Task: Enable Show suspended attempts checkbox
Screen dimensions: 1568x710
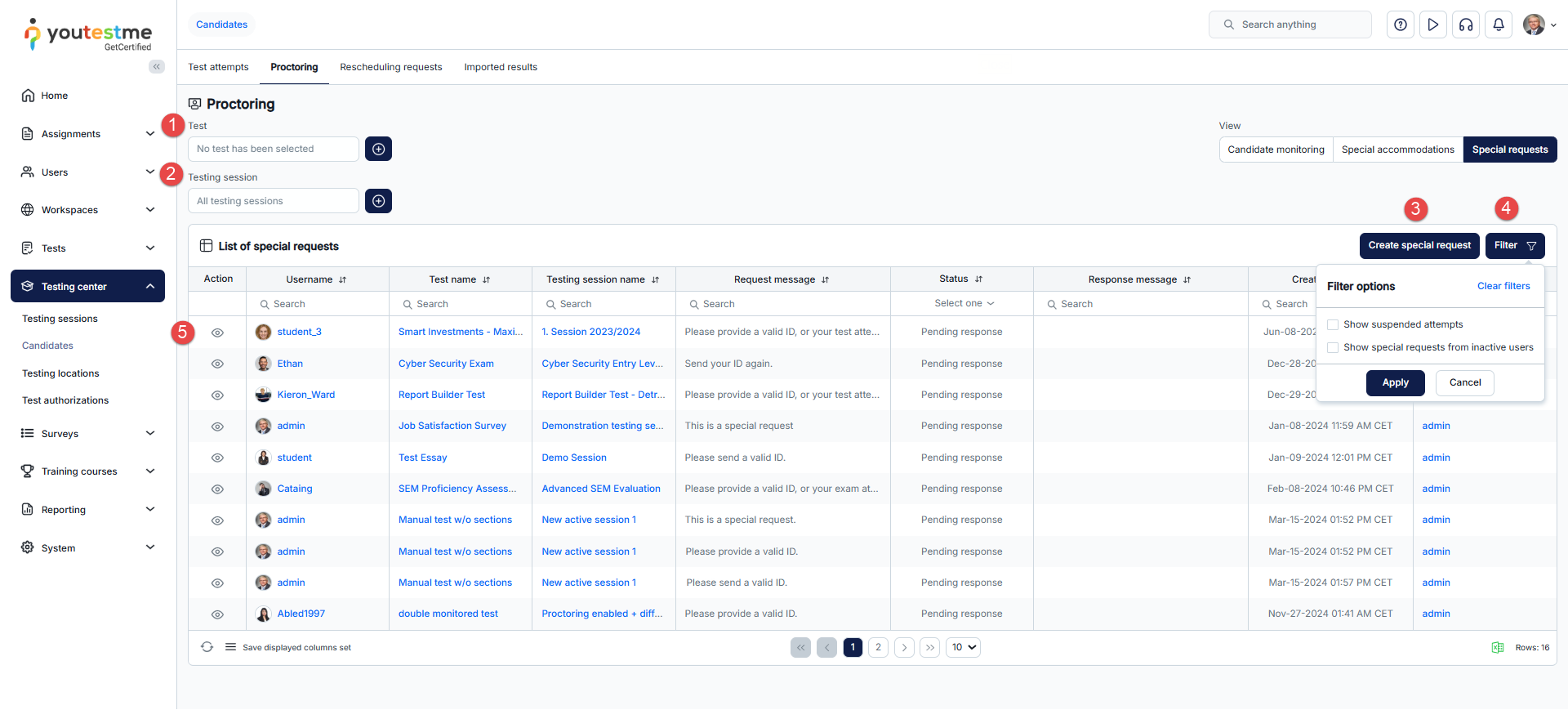Action: pyautogui.click(x=1333, y=324)
